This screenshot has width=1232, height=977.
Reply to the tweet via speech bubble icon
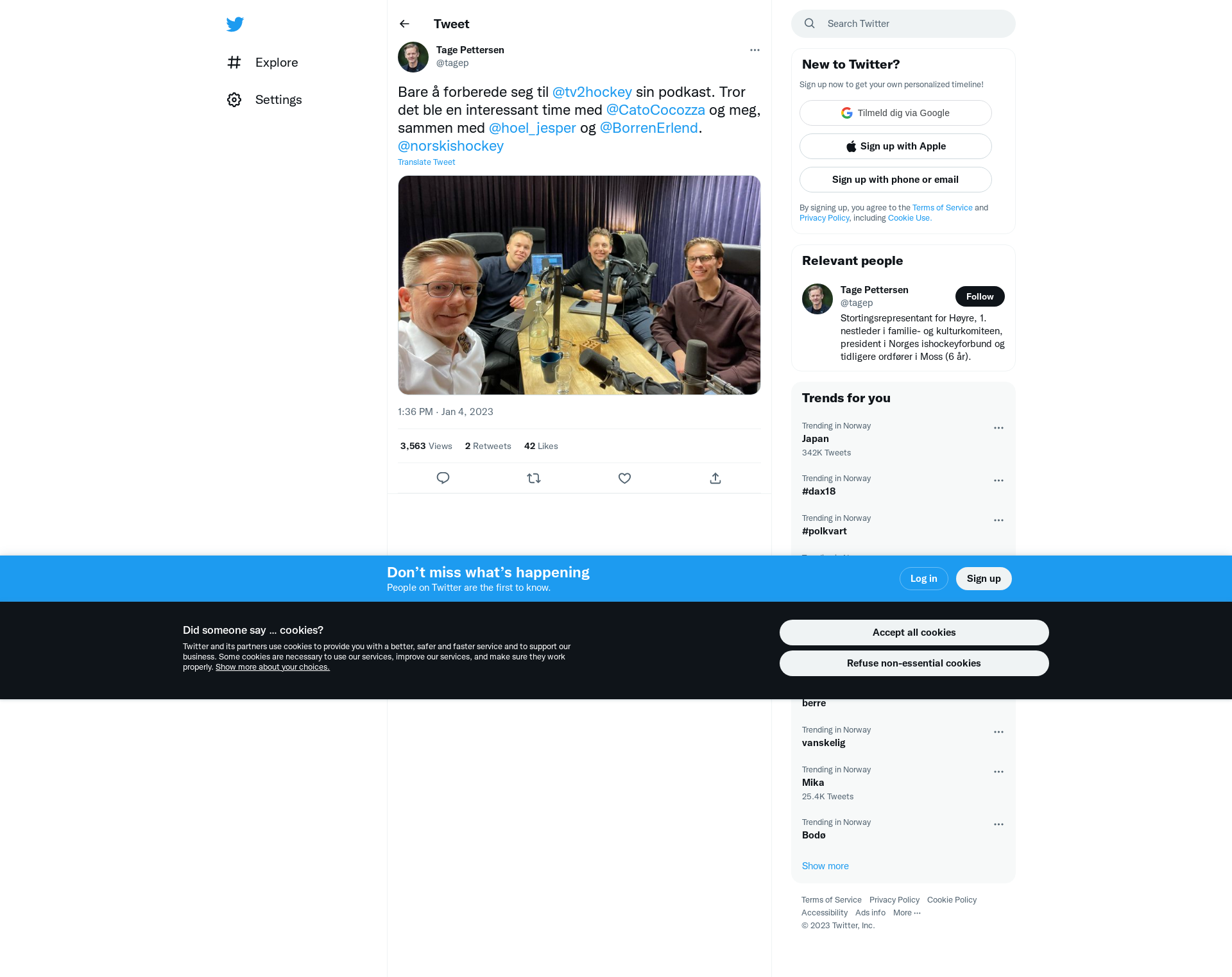(443, 478)
